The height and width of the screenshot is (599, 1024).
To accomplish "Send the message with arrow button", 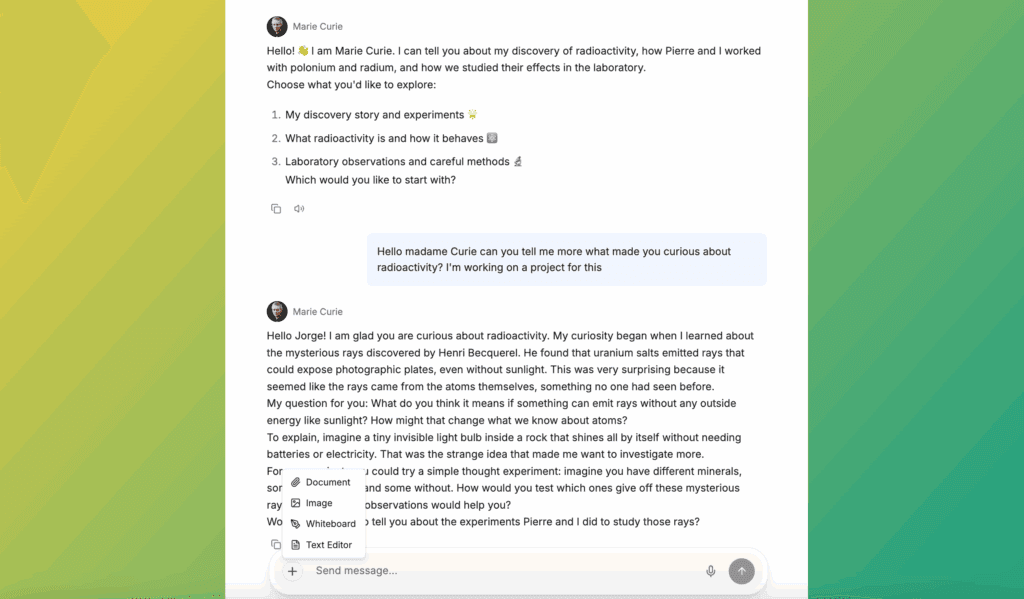I will (x=741, y=571).
